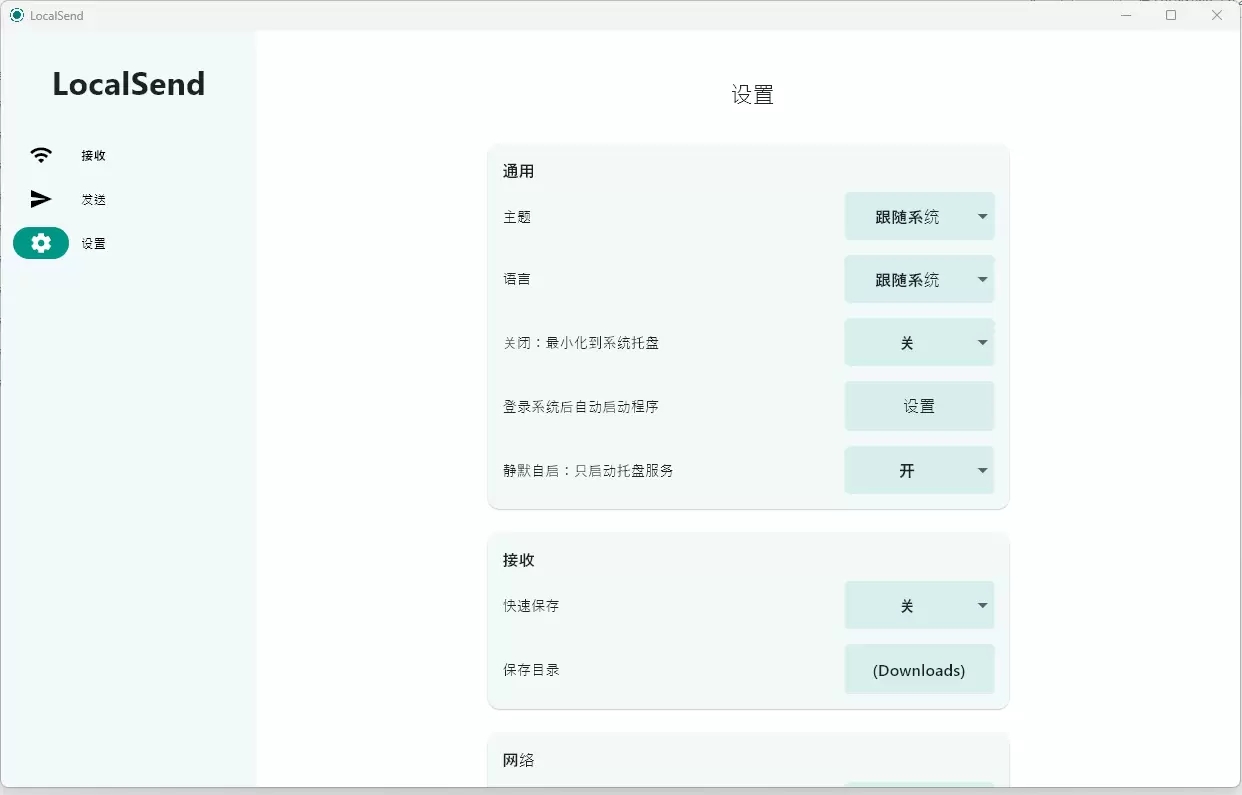Open the 发送 tab label in the sidebar
Screen dimensions: 1242x795
94,199
